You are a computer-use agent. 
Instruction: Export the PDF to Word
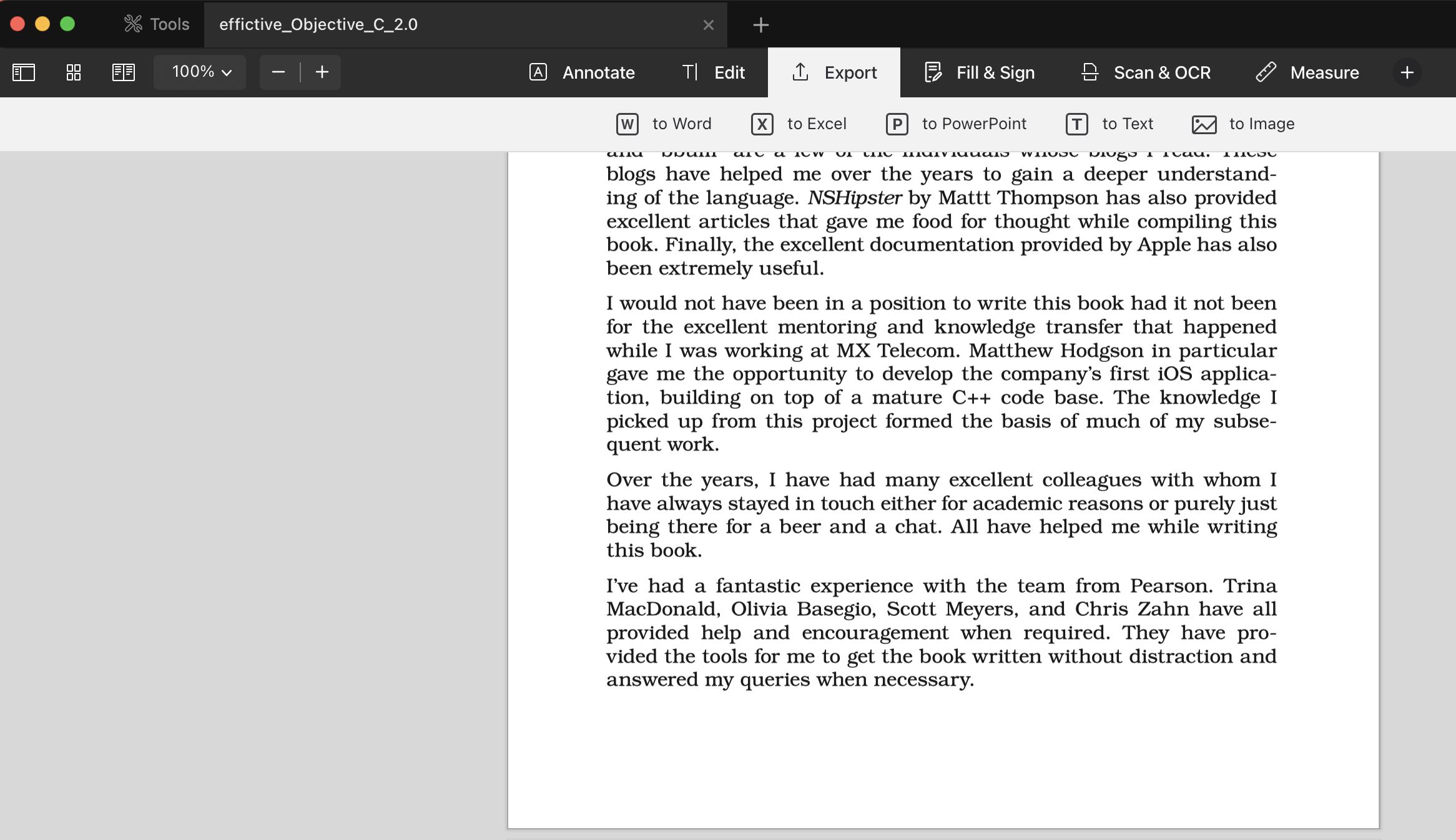click(x=664, y=124)
